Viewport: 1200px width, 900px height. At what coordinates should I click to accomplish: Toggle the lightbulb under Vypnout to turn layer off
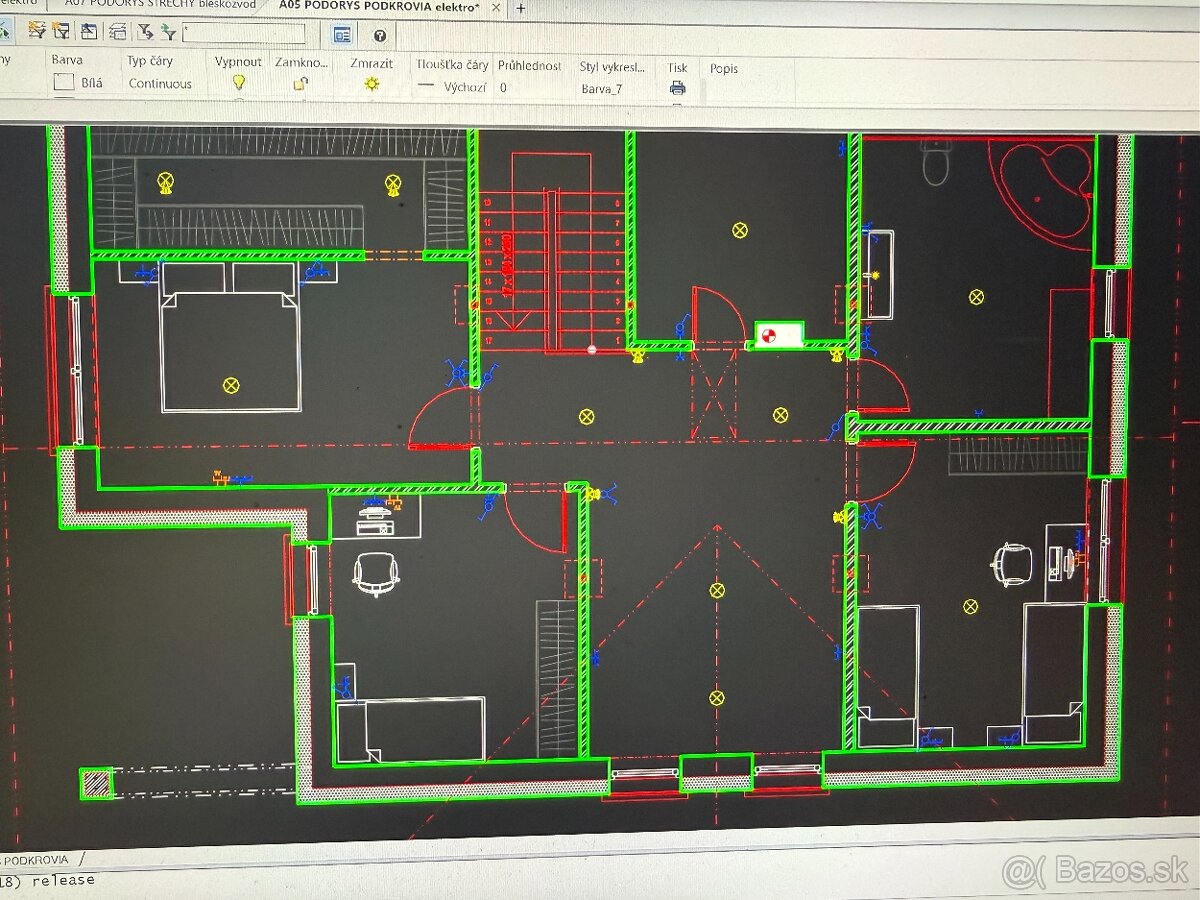click(x=238, y=84)
